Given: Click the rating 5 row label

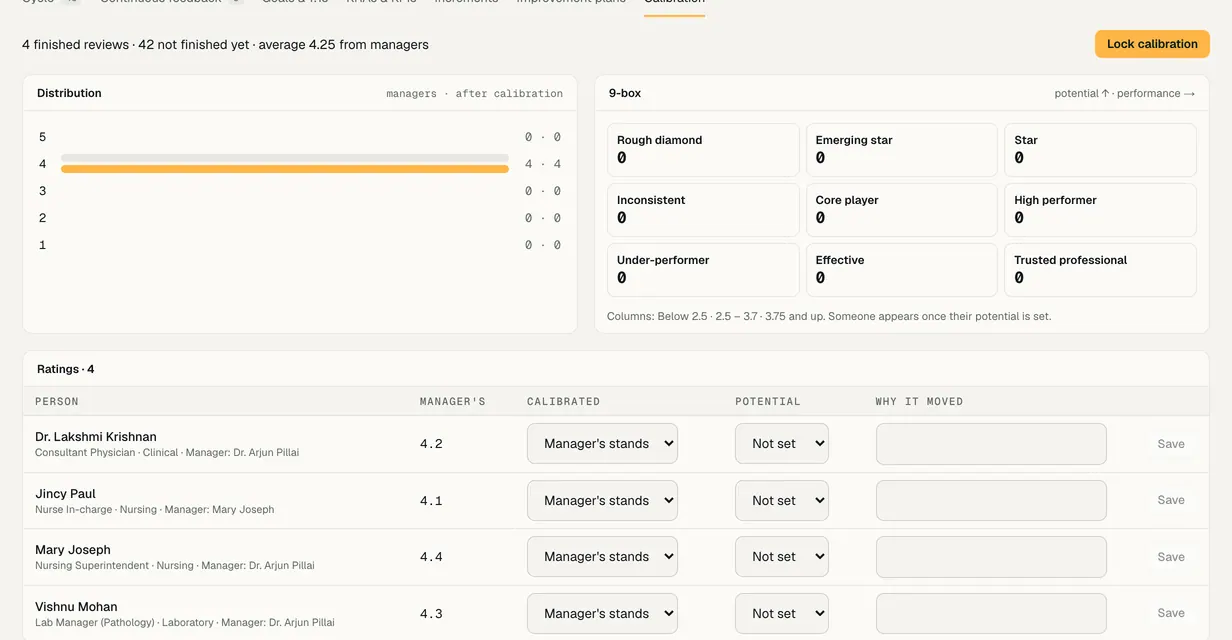Looking at the screenshot, I should 43,137.
